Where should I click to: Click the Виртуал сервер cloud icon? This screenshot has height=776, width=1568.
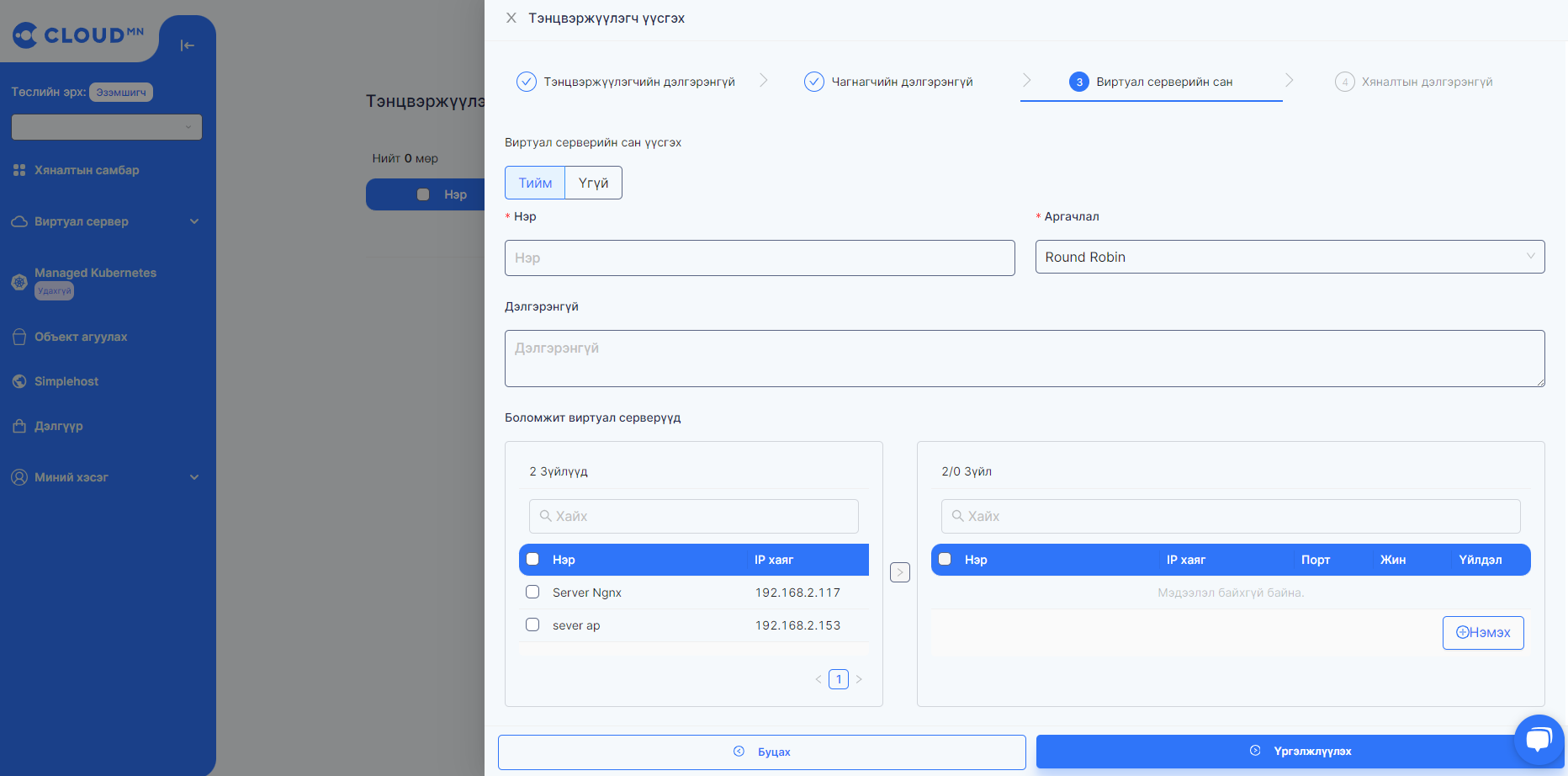tap(19, 221)
